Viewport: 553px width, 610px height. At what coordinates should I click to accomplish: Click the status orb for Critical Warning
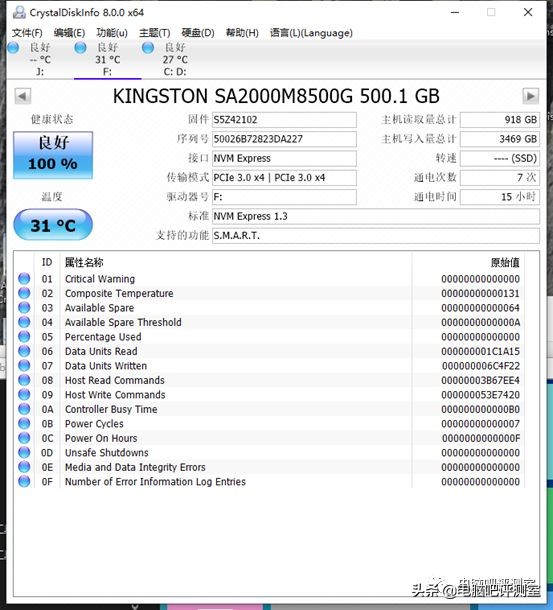(24, 279)
